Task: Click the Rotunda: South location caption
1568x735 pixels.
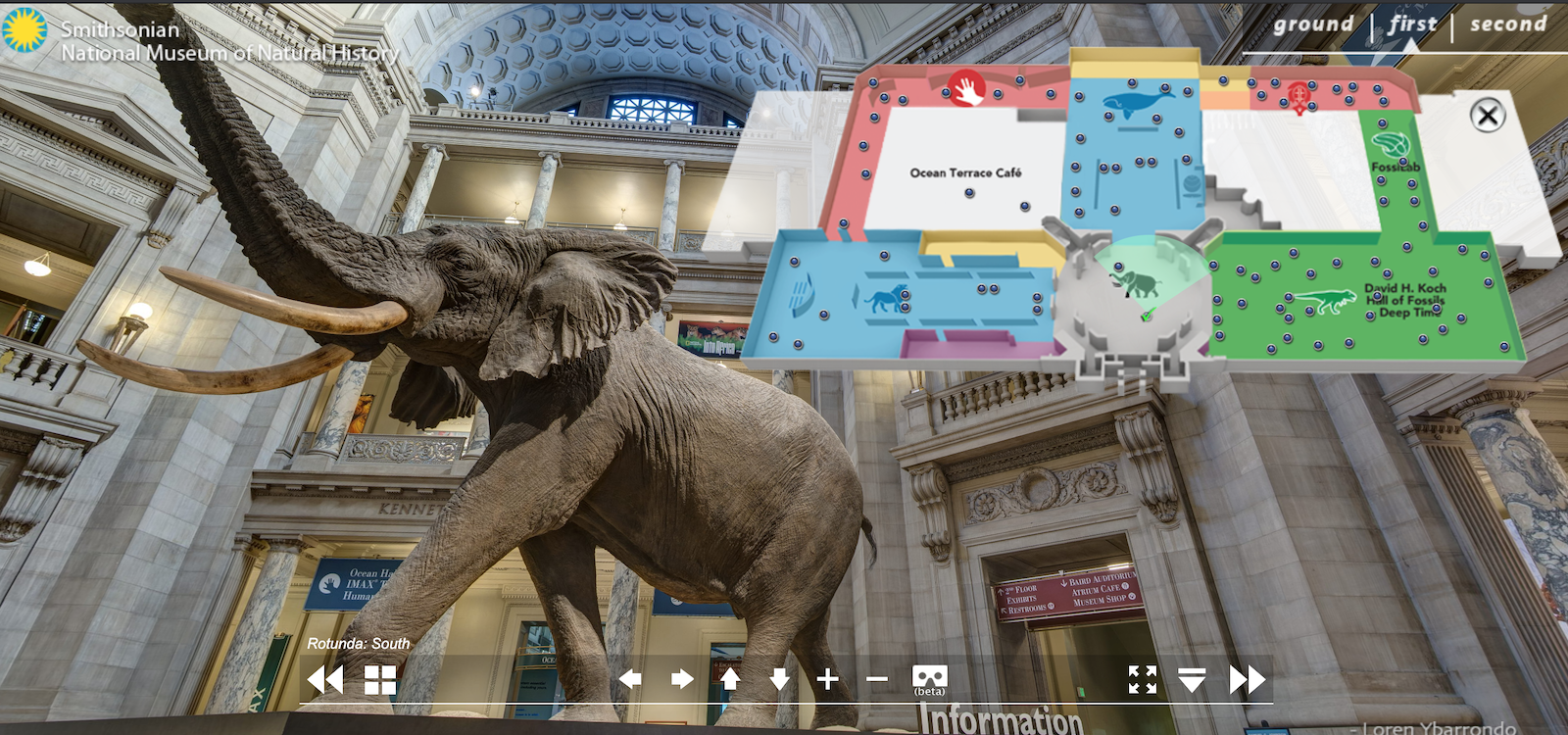Action: [359, 644]
